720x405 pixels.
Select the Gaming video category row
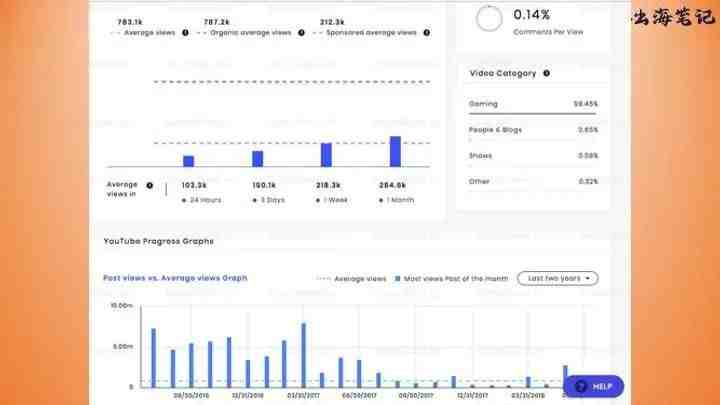533,103
